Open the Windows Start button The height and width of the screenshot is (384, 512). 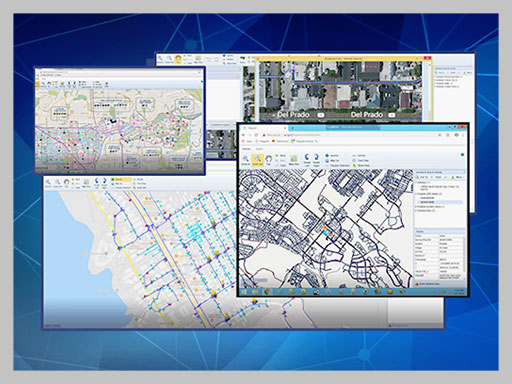(x=244, y=292)
